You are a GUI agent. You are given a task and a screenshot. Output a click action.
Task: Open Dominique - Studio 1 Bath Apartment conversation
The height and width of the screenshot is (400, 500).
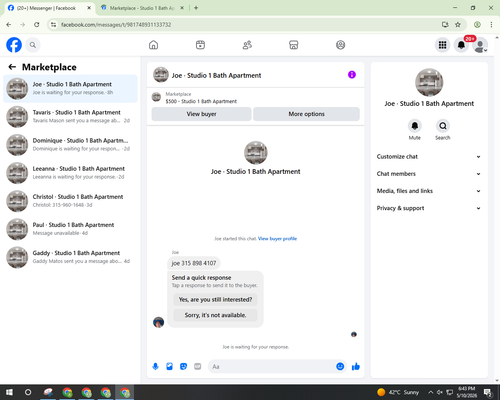70,145
